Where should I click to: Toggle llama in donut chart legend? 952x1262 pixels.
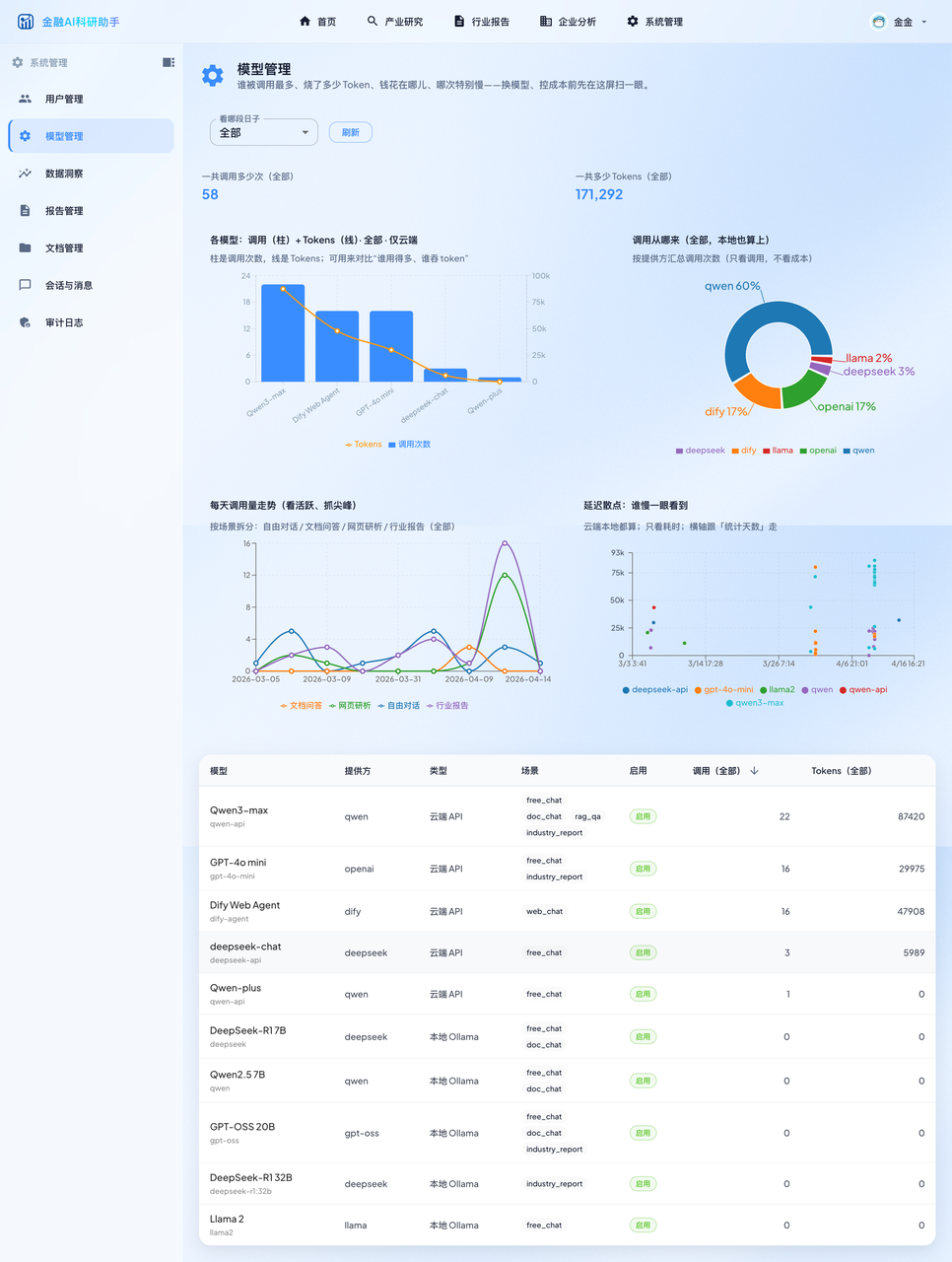click(x=778, y=451)
